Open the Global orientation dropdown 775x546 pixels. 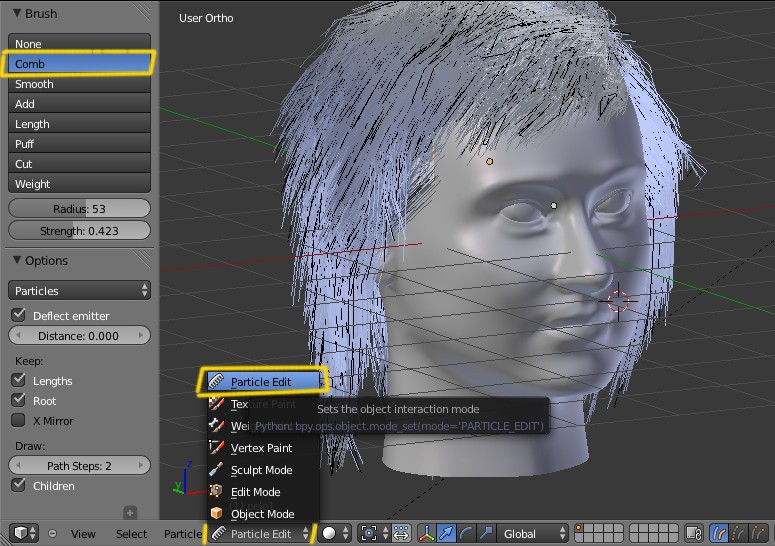click(x=534, y=534)
